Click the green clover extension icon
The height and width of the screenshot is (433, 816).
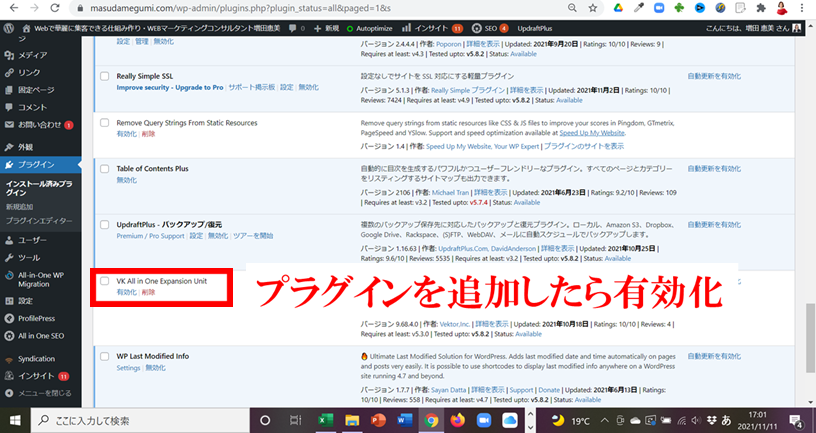679,8
